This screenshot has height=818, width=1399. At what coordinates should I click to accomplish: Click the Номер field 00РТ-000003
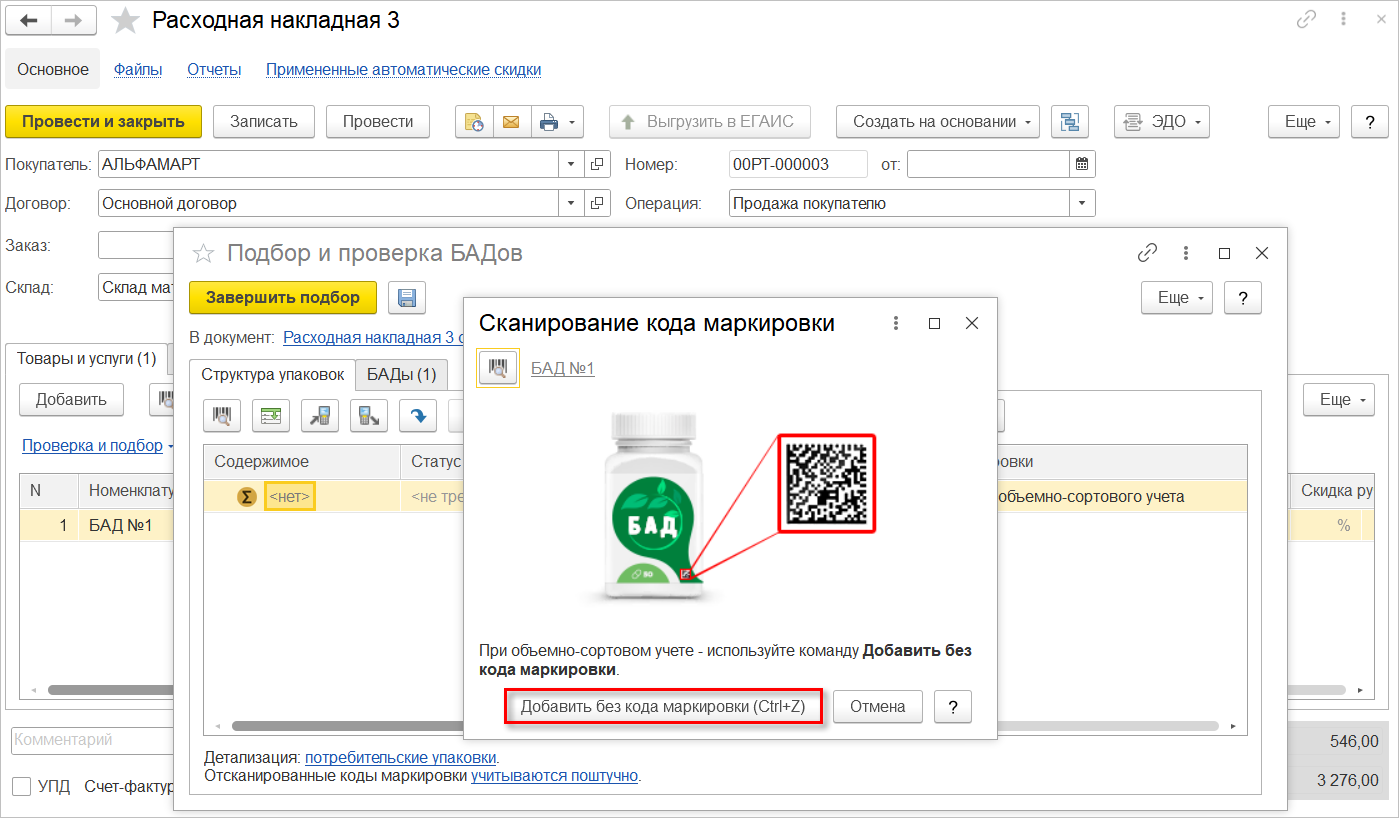point(799,164)
